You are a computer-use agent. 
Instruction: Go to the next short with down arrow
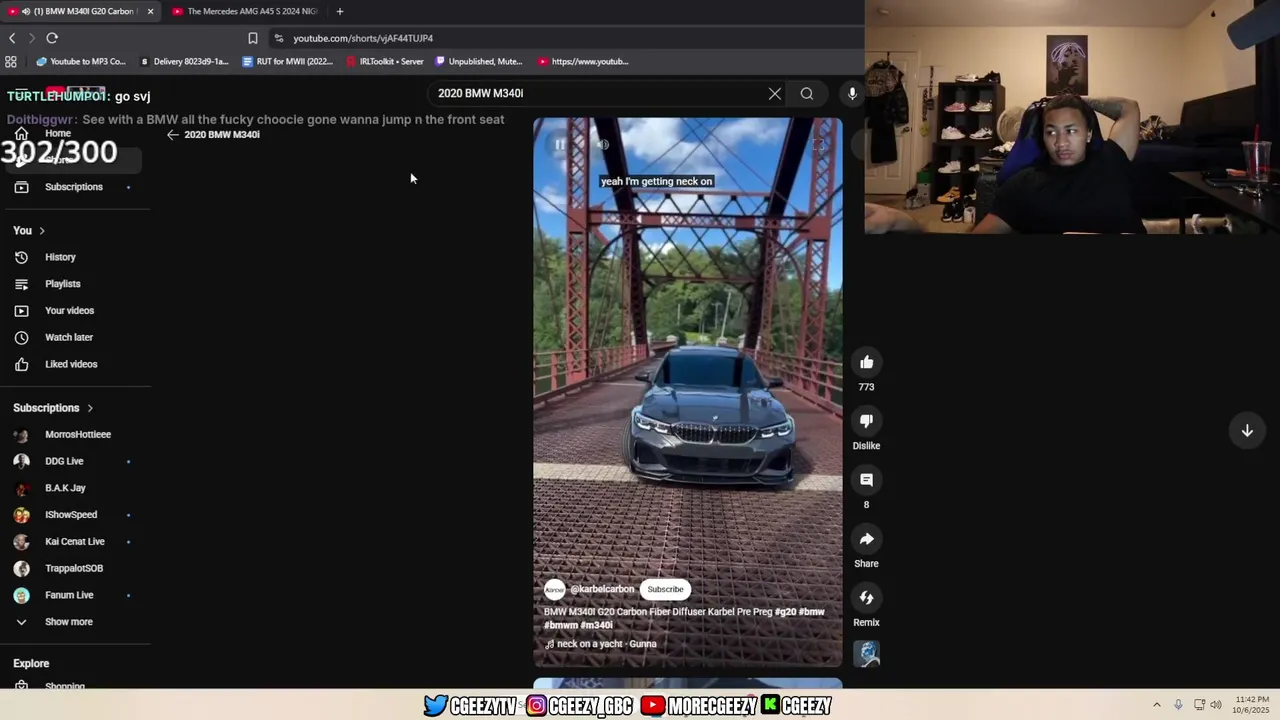pos(1247,431)
